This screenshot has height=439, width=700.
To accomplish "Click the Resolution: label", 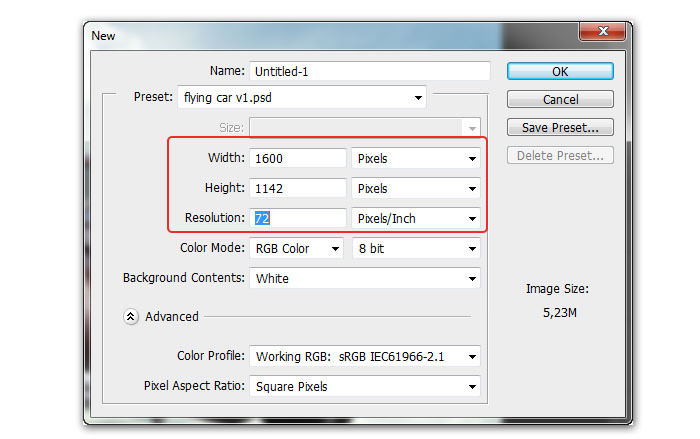I will coord(215,217).
